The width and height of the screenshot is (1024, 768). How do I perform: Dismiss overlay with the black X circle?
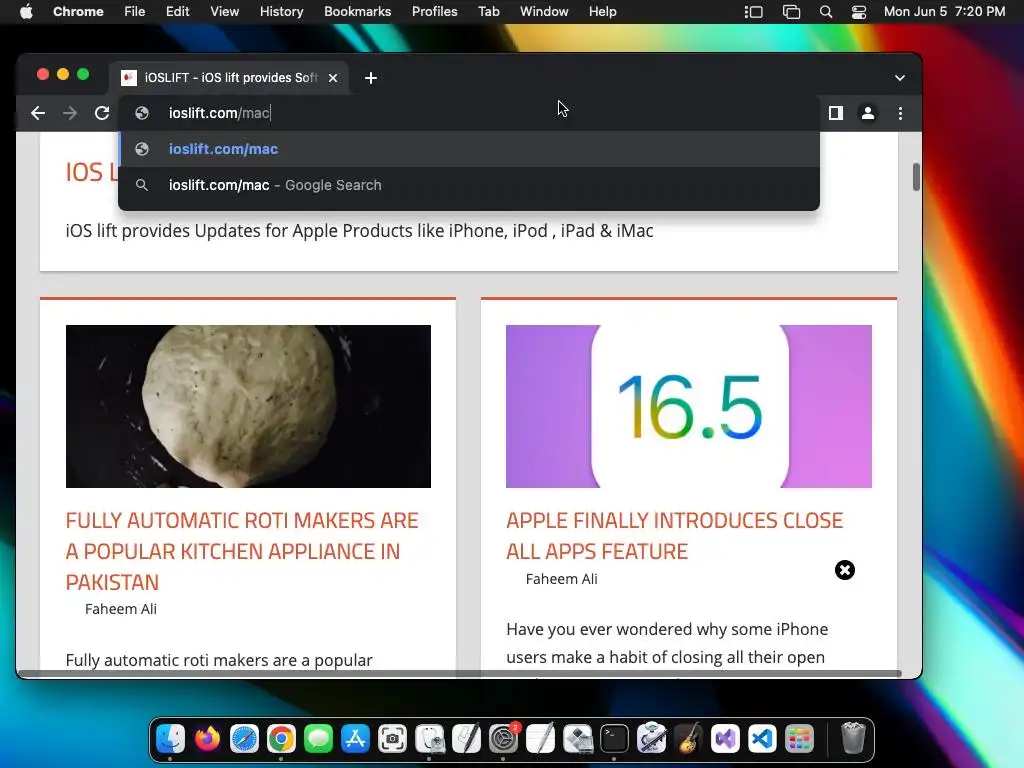(844, 570)
